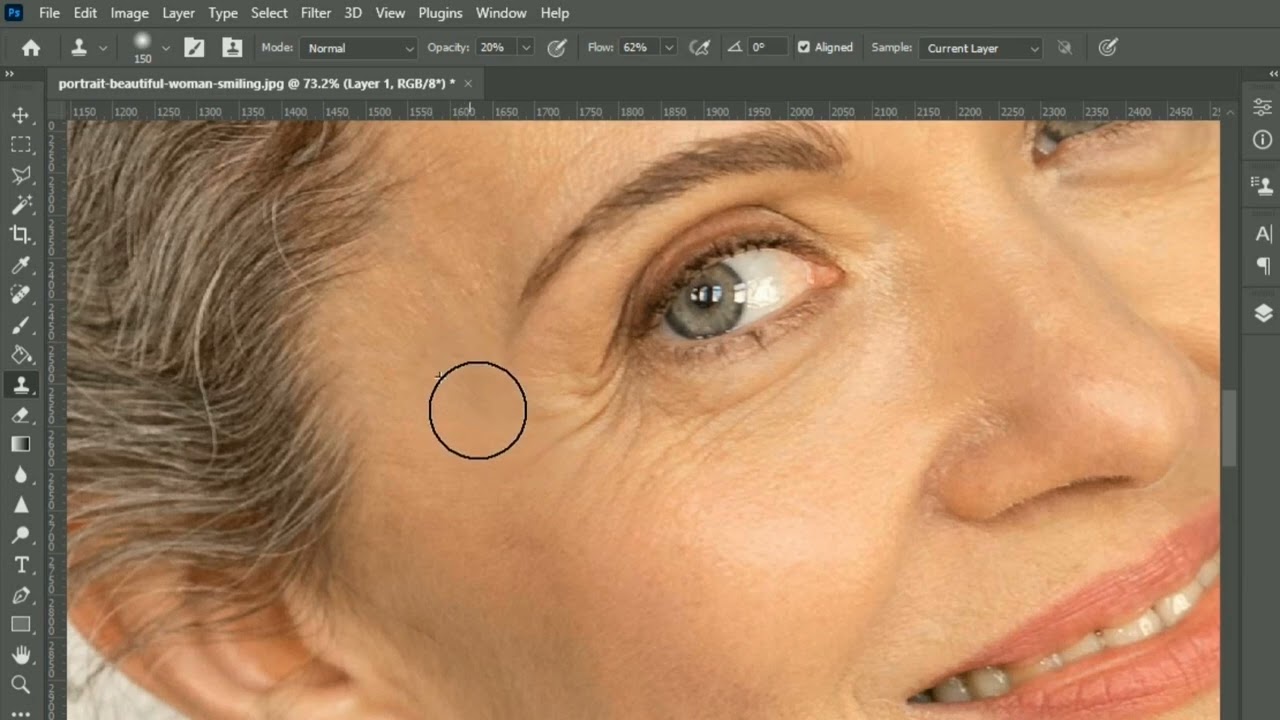
Task: Expand the right panel dock
Action: (x=1273, y=74)
